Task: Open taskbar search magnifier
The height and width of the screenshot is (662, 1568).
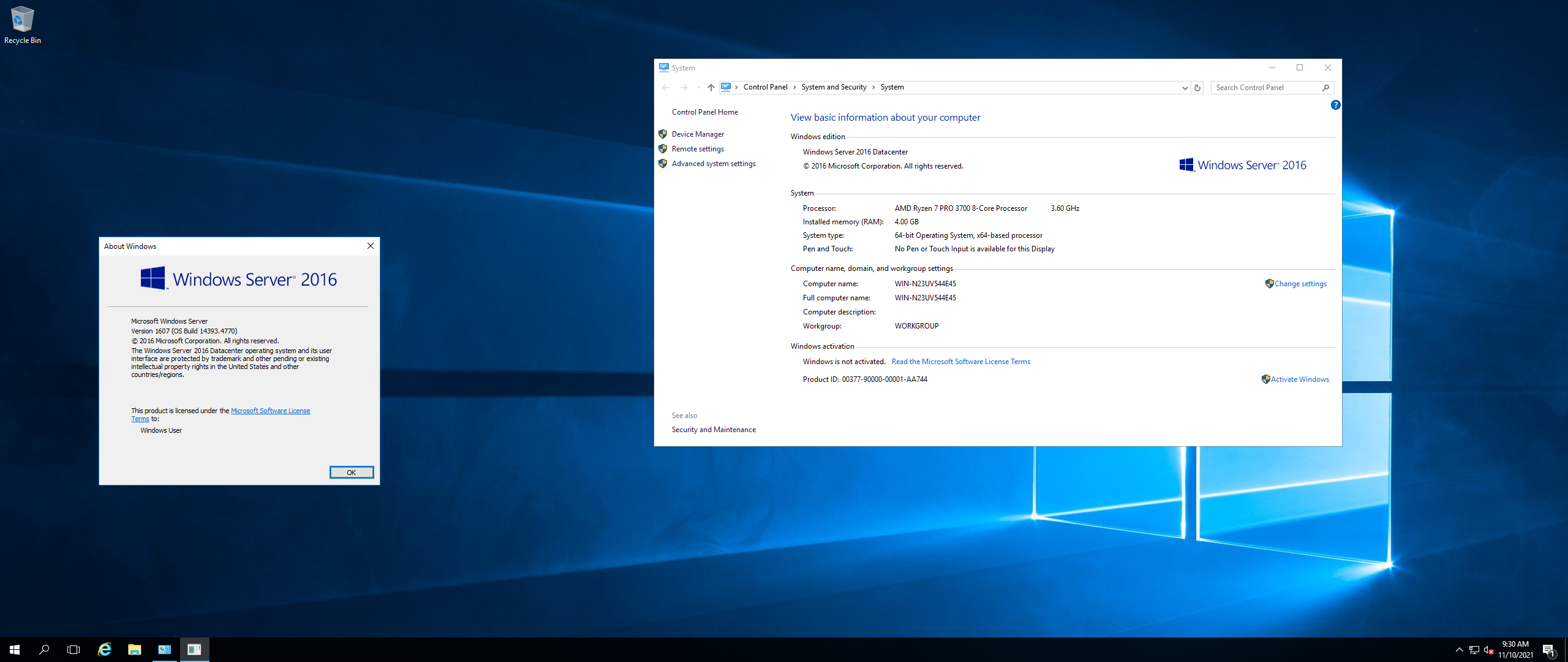Action: click(44, 650)
